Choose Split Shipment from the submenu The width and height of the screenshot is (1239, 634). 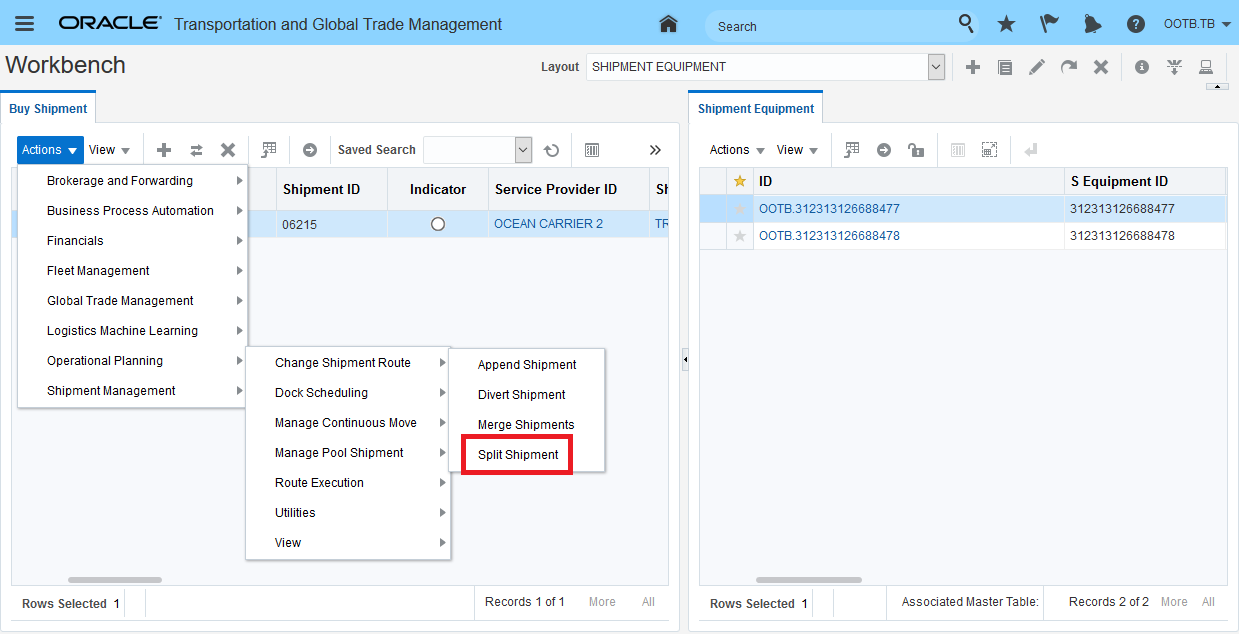518,455
